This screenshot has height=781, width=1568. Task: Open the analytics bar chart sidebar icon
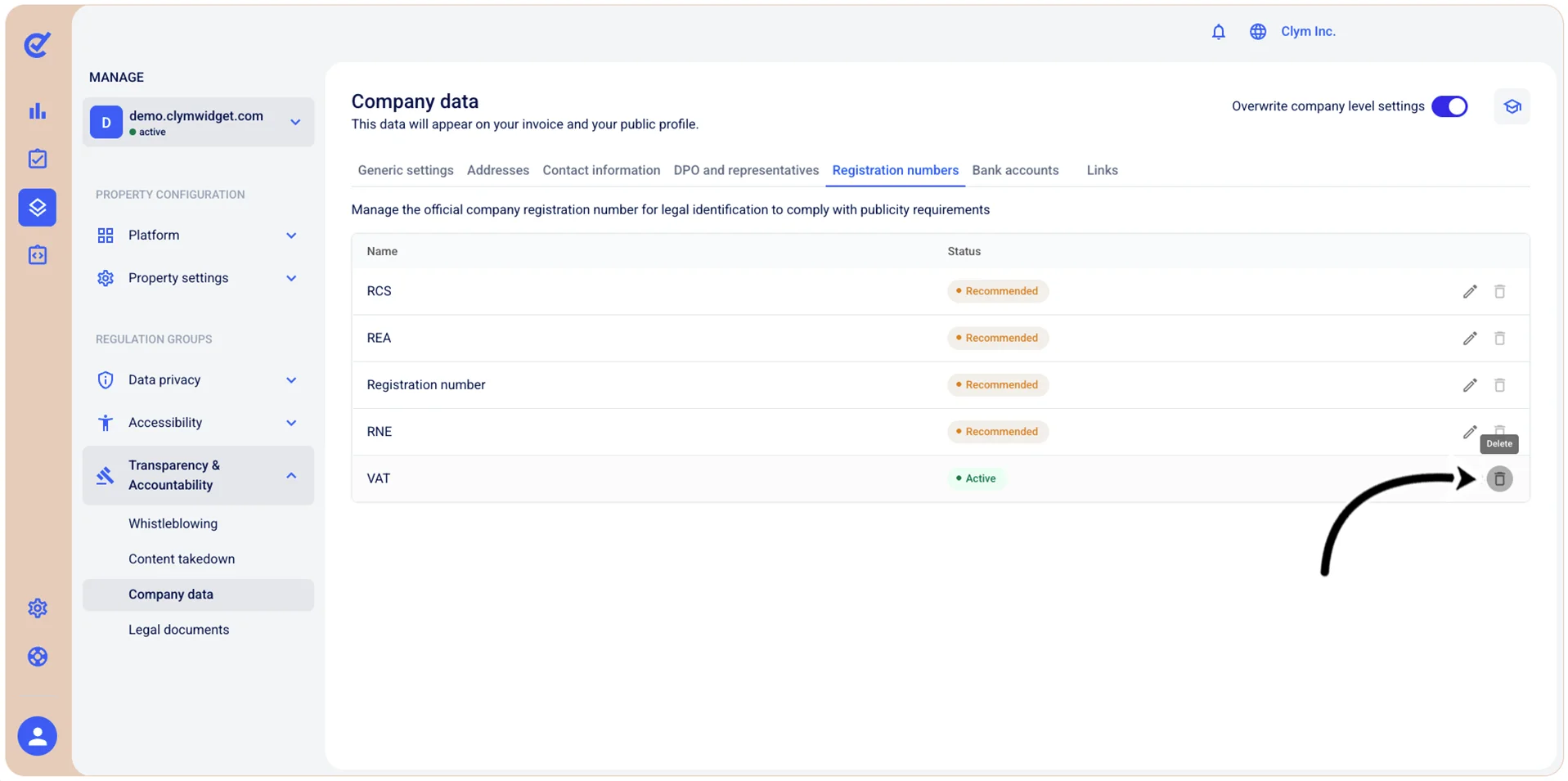coord(38,111)
